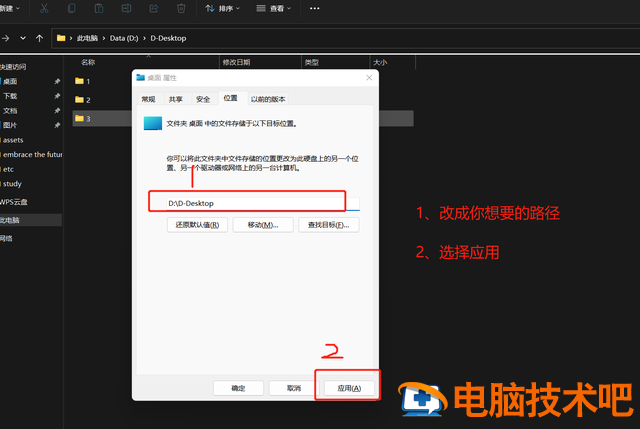Open 下载 in quick access sidebar
The width and height of the screenshot is (640, 429).
tap(10, 96)
